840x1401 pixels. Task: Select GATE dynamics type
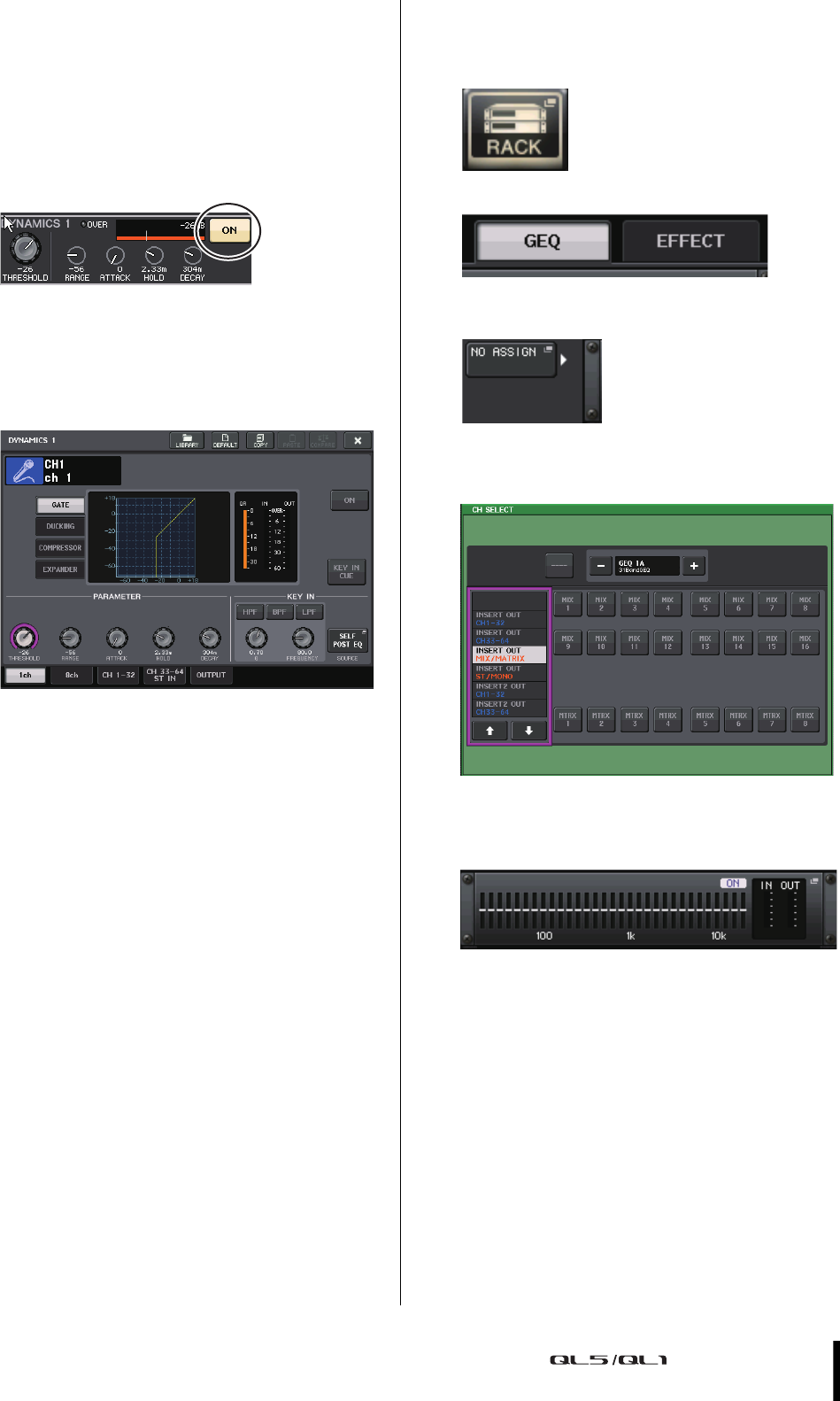[x=60, y=505]
